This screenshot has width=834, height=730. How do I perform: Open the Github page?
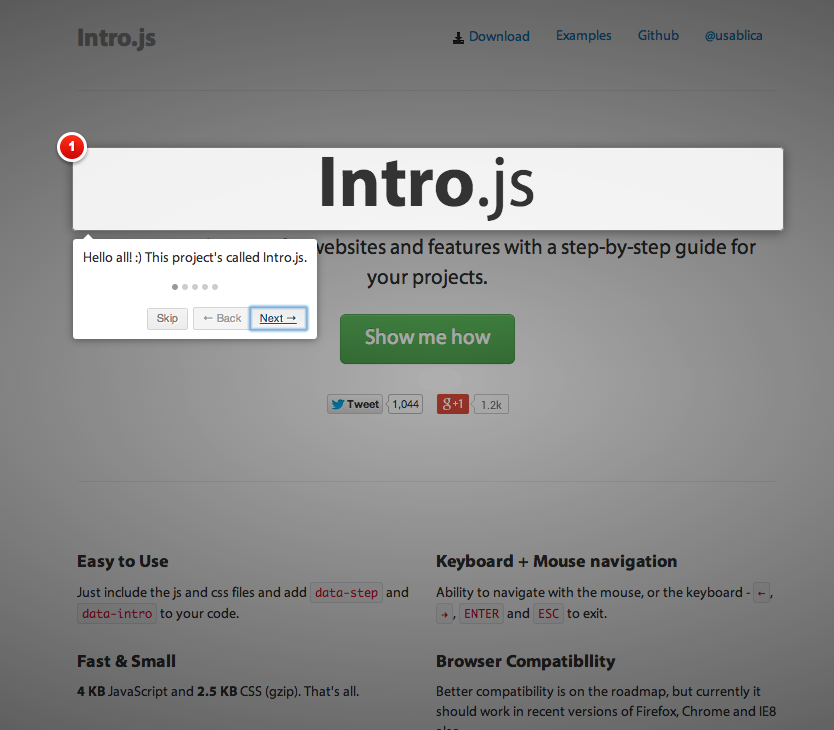click(x=657, y=35)
